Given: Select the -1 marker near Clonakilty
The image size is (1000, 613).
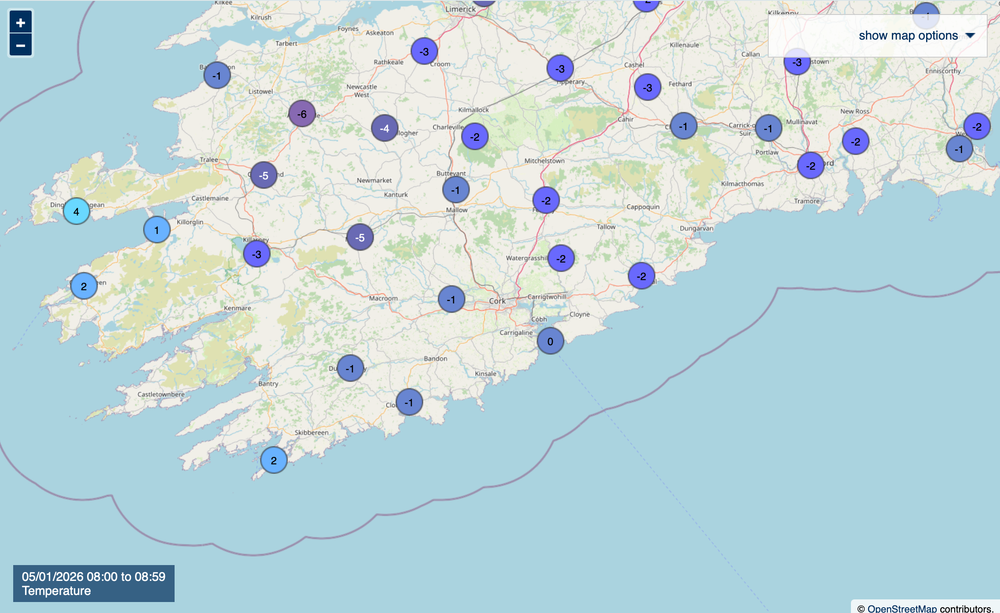Looking at the screenshot, I should pos(409,402).
